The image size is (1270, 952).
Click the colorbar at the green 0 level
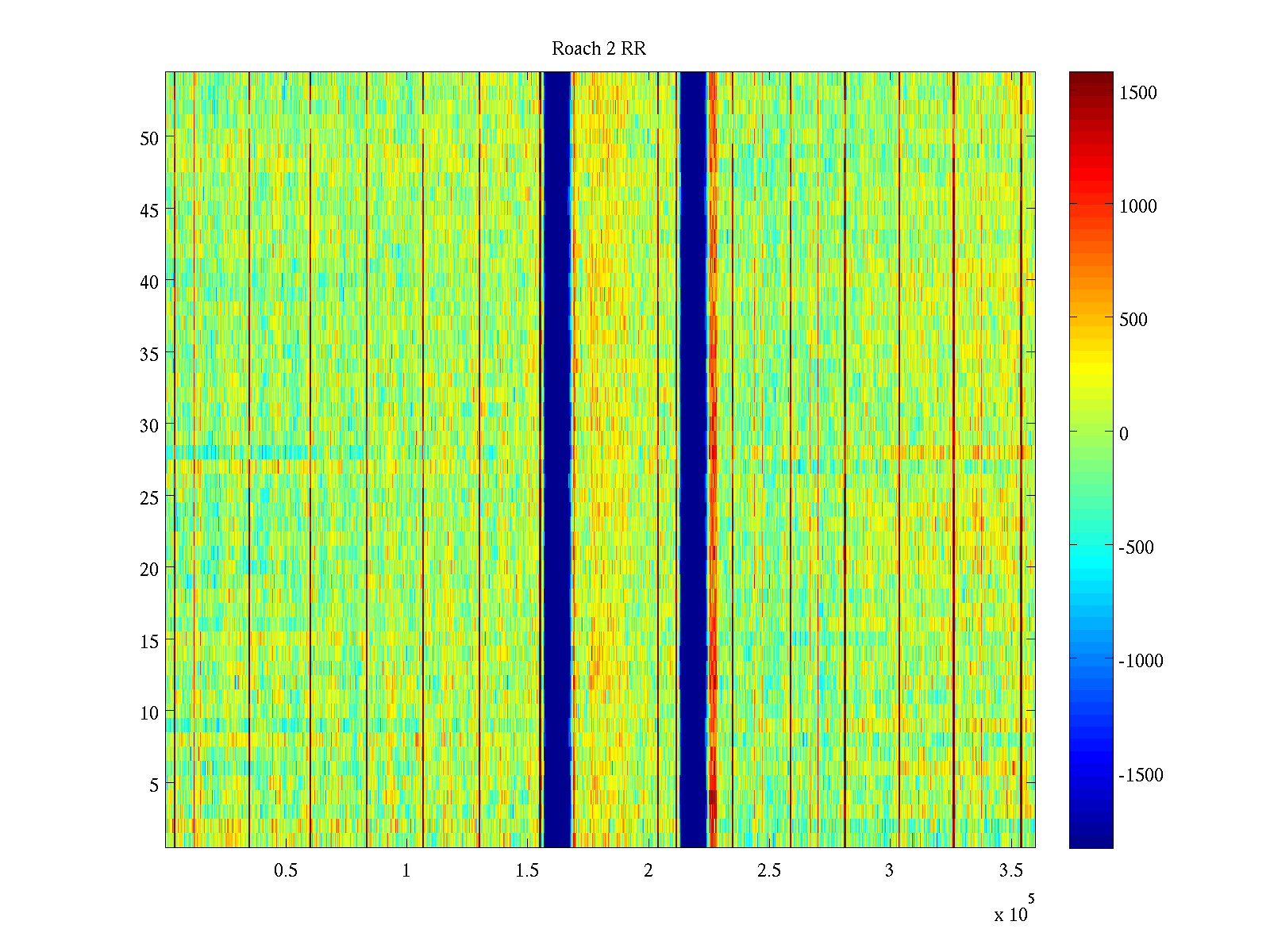(x=1091, y=433)
